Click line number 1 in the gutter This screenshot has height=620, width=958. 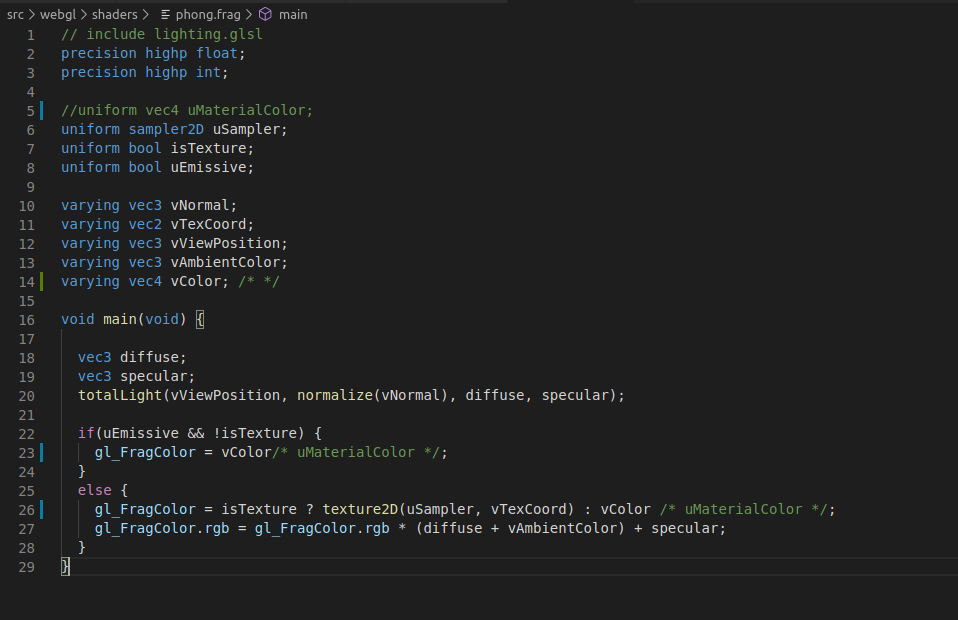coord(31,35)
